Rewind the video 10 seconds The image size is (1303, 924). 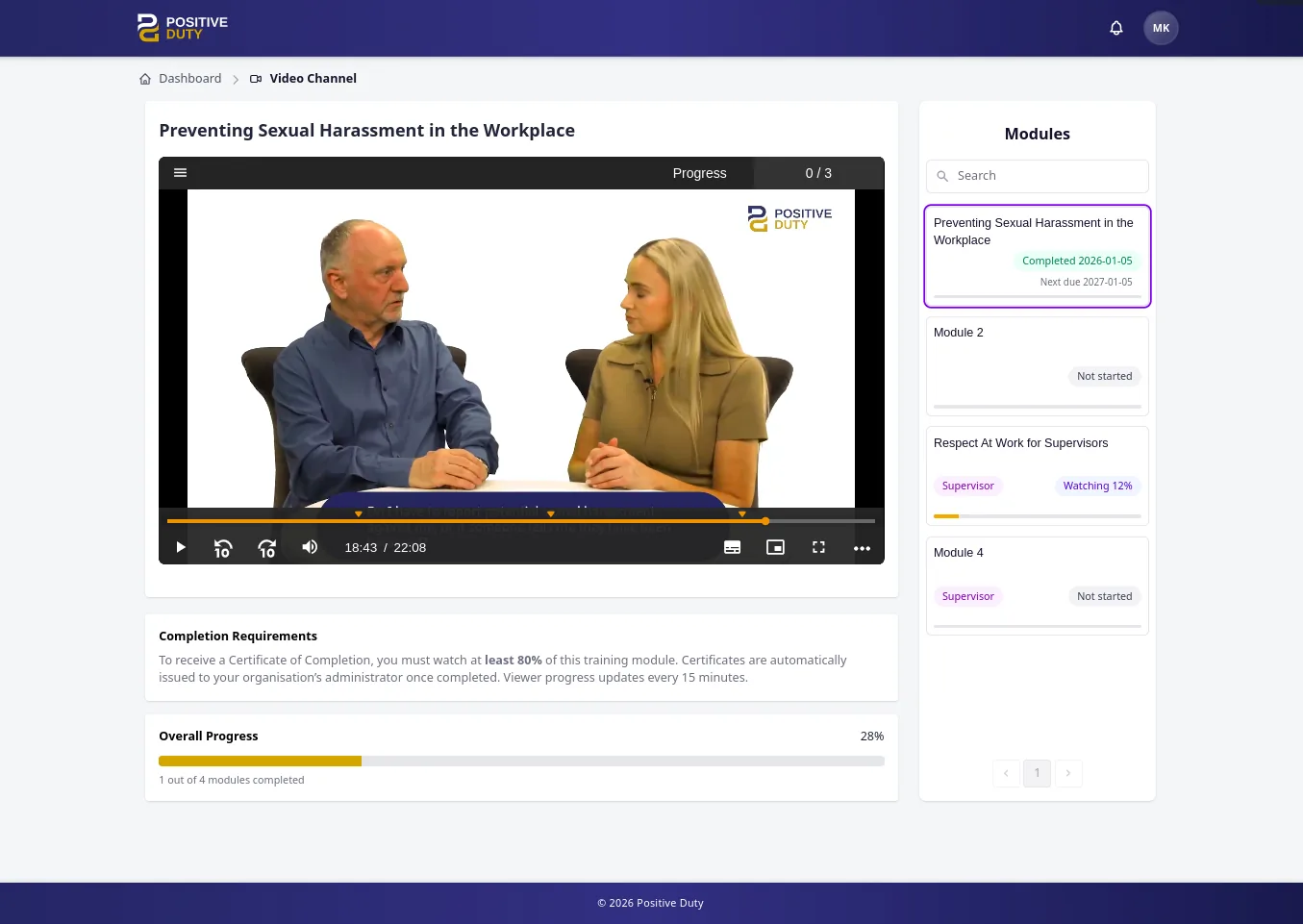pos(222,547)
